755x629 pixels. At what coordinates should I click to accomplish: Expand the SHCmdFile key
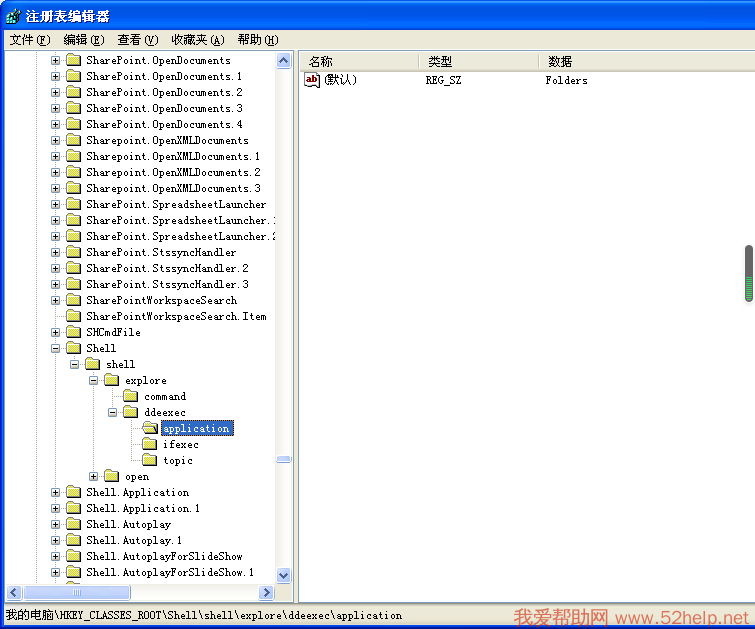tap(56, 332)
